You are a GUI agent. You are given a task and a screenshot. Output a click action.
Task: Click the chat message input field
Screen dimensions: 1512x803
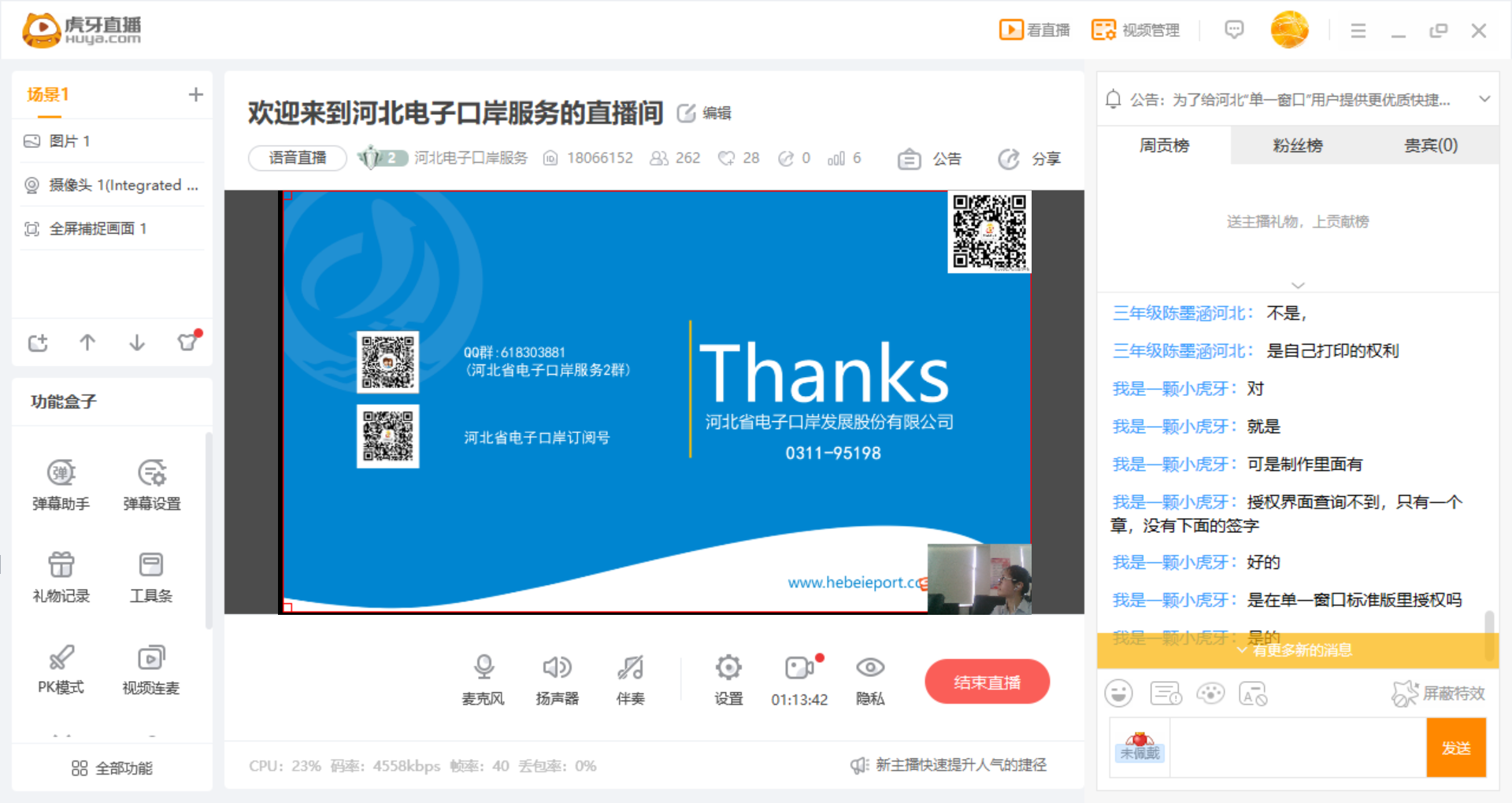(1298, 747)
